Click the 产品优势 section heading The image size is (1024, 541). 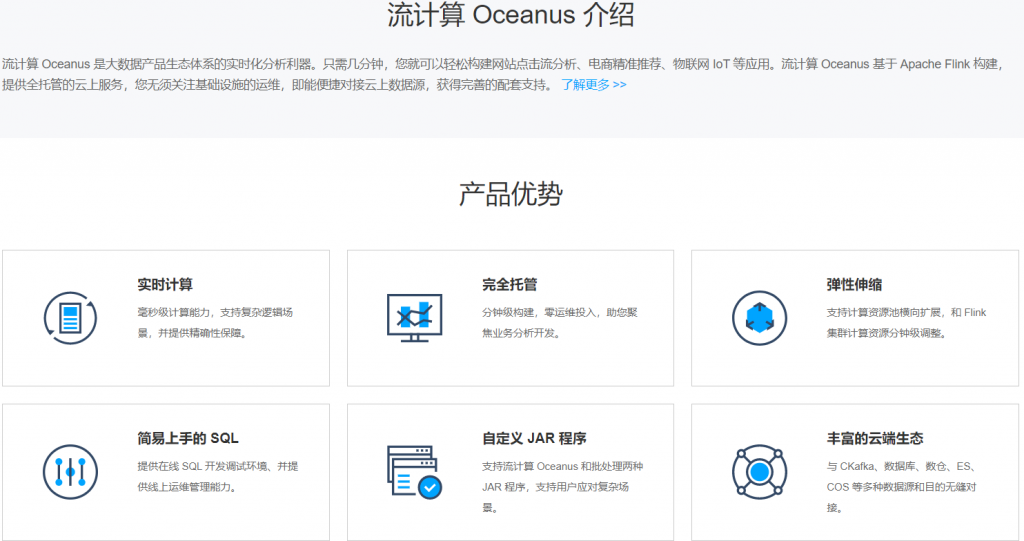pos(511,194)
